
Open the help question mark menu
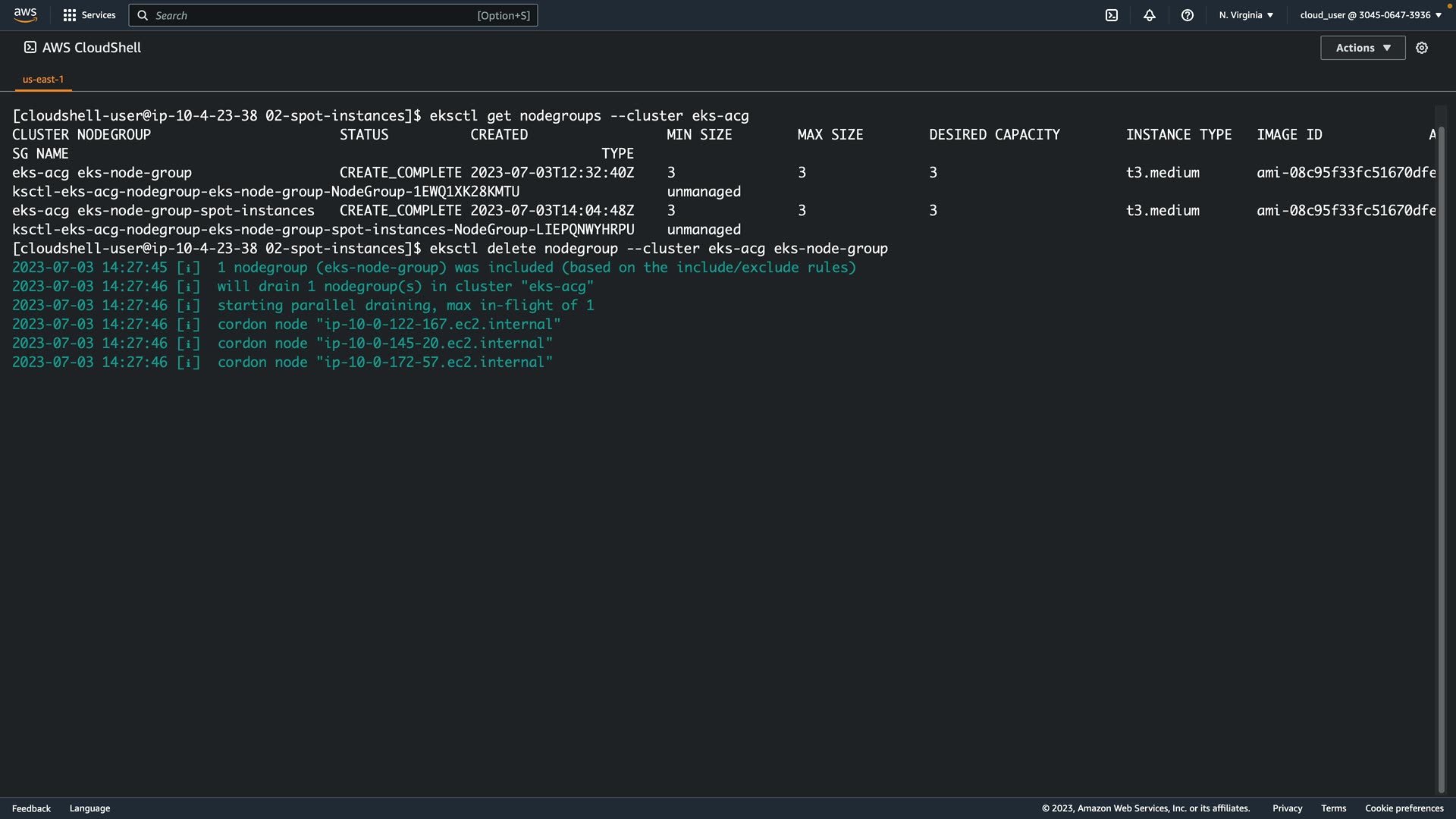click(1188, 15)
